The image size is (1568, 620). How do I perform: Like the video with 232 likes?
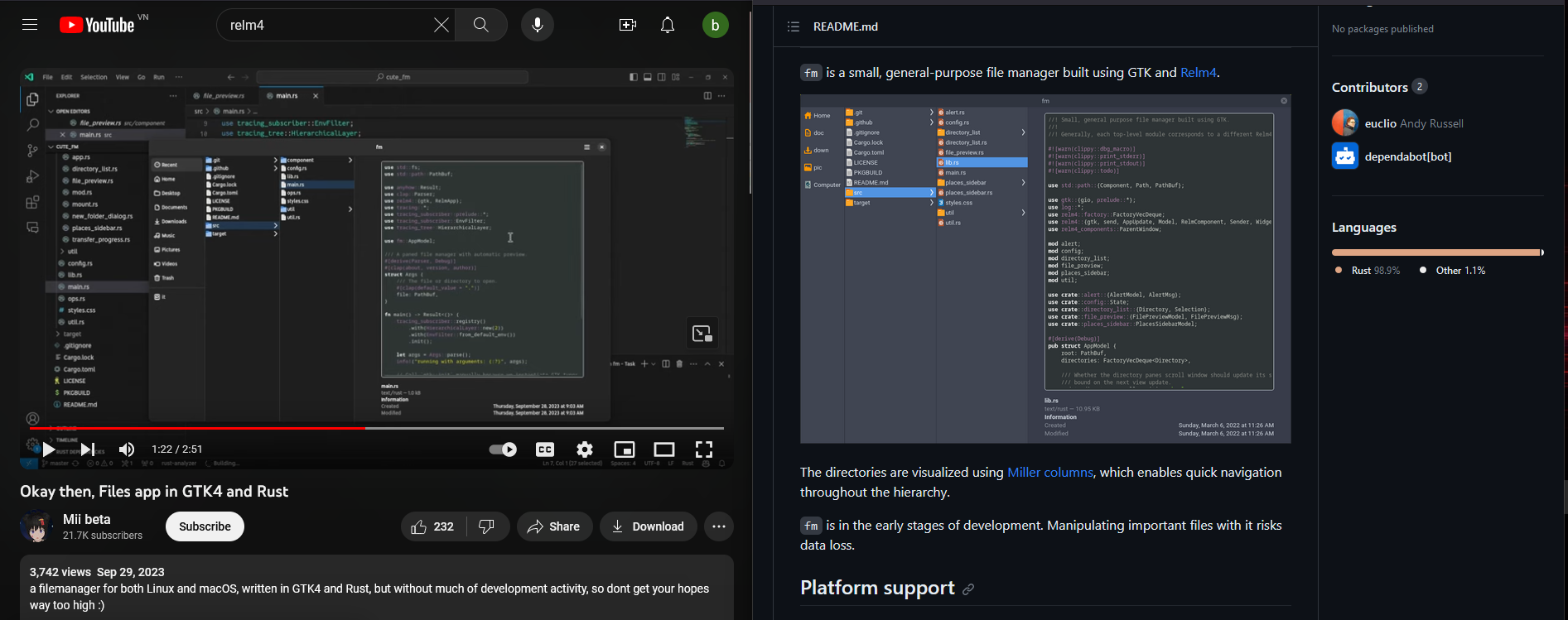point(433,526)
